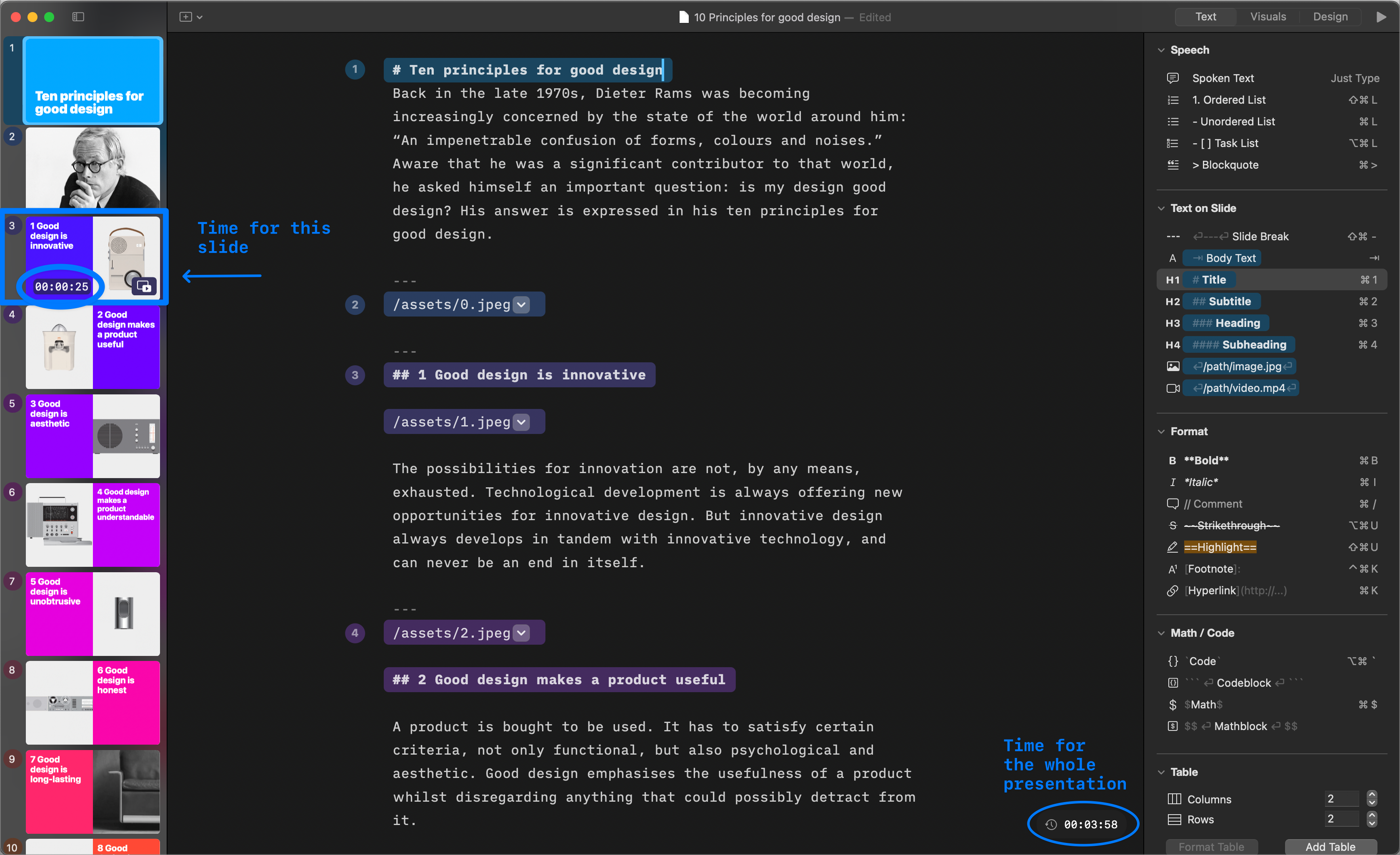1400x855 pixels.
Task: Click the Format Table button
Action: tap(1211, 847)
